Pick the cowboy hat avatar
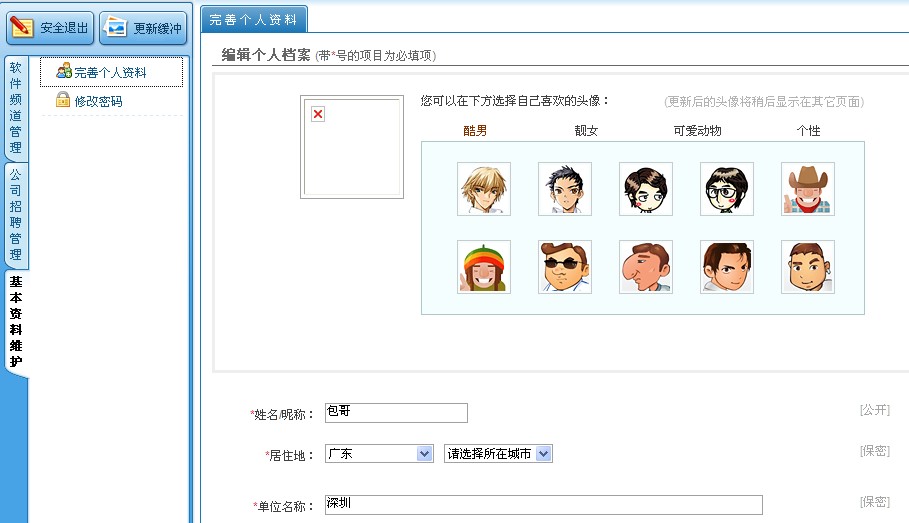 coord(808,189)
